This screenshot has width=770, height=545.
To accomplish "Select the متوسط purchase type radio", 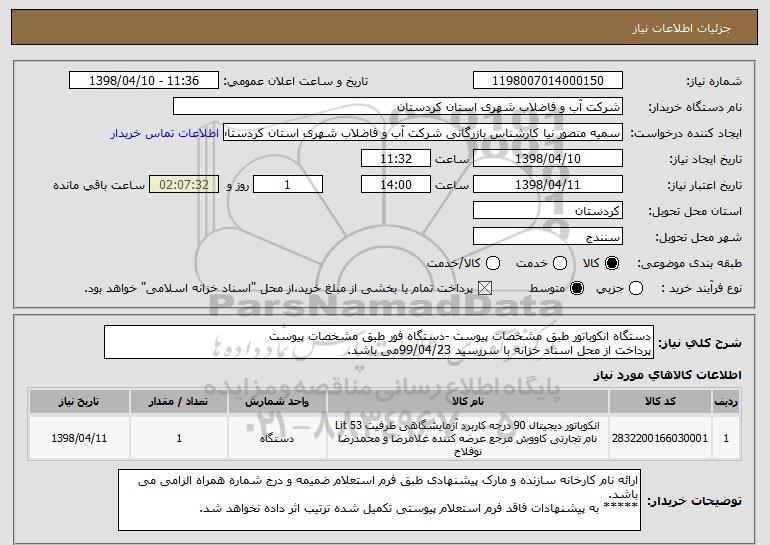I will pos(577,288).
